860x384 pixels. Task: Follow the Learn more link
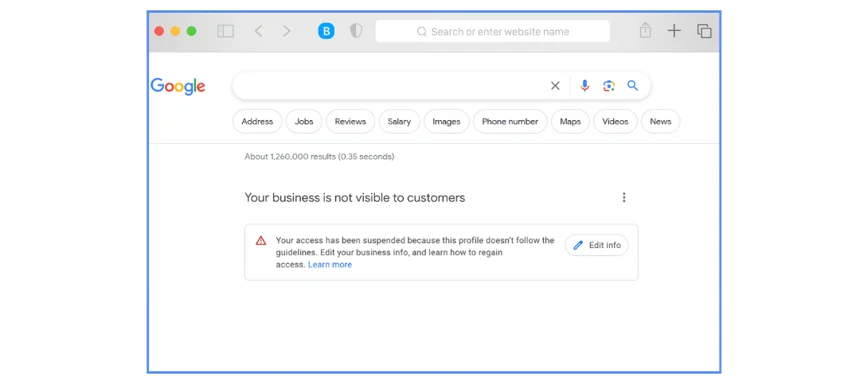(x=330, y=264)
